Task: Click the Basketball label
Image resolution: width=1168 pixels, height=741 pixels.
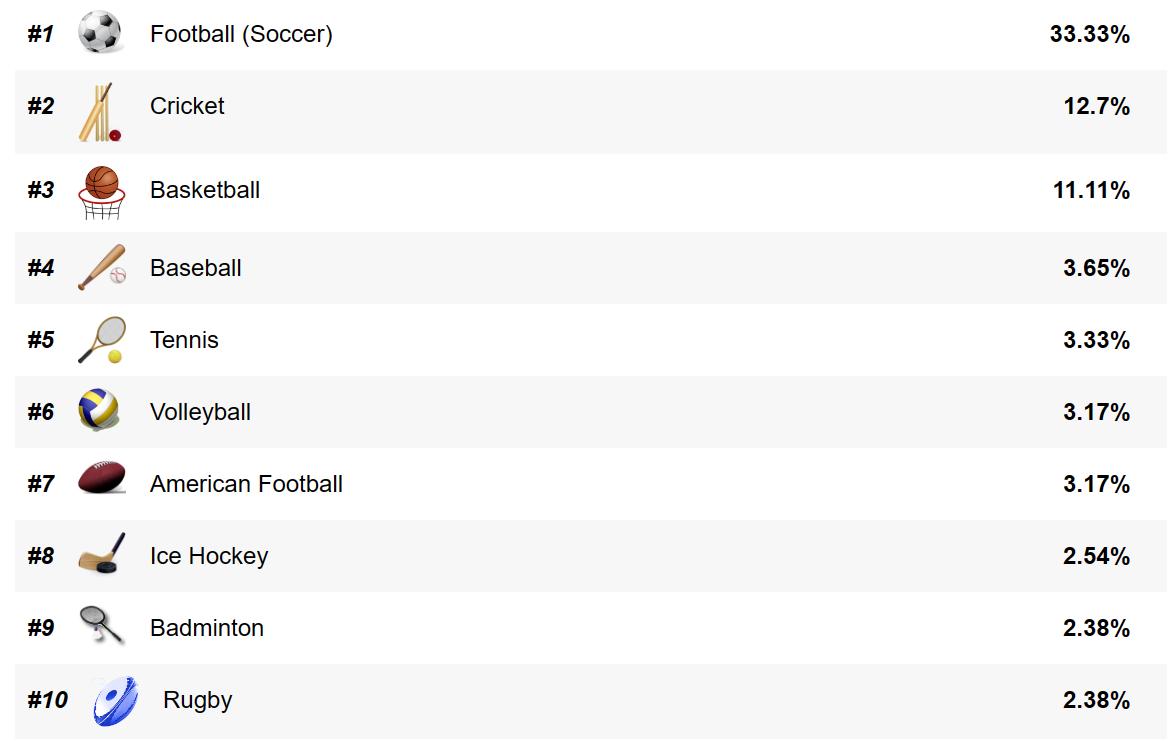Action: (205, 190)
